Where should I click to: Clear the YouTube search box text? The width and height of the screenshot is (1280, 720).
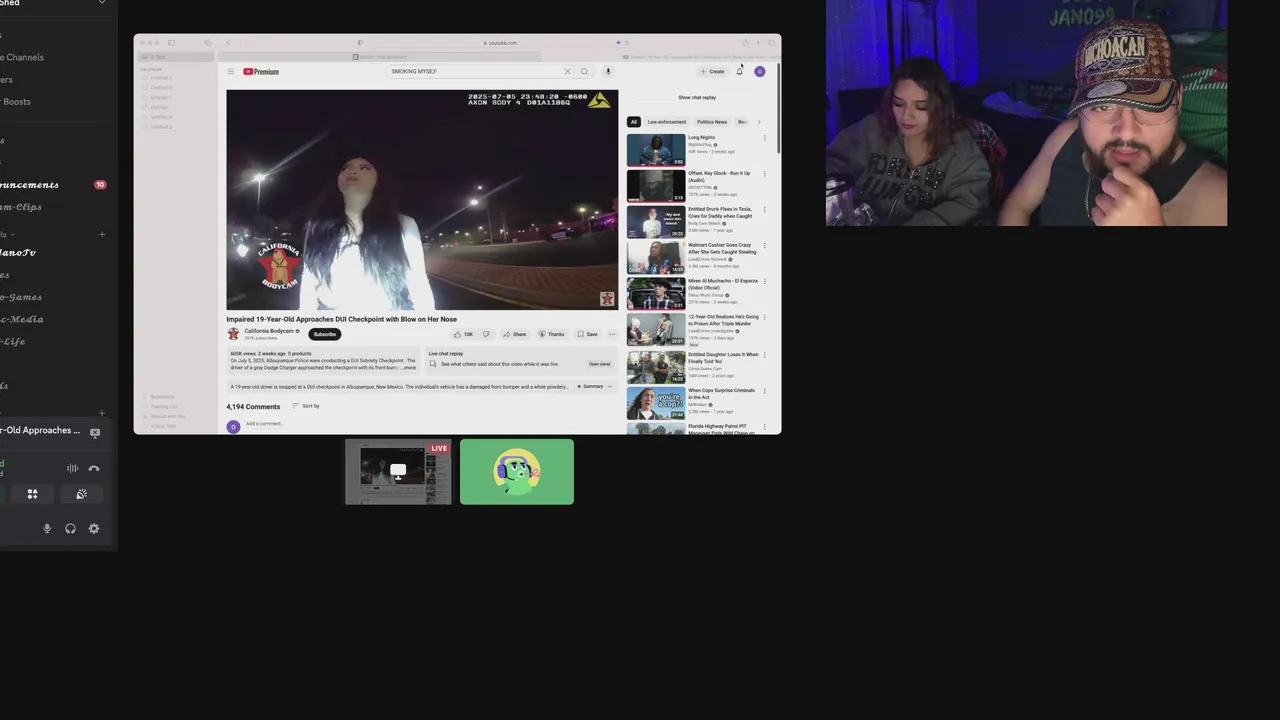(x=567, y=72)
